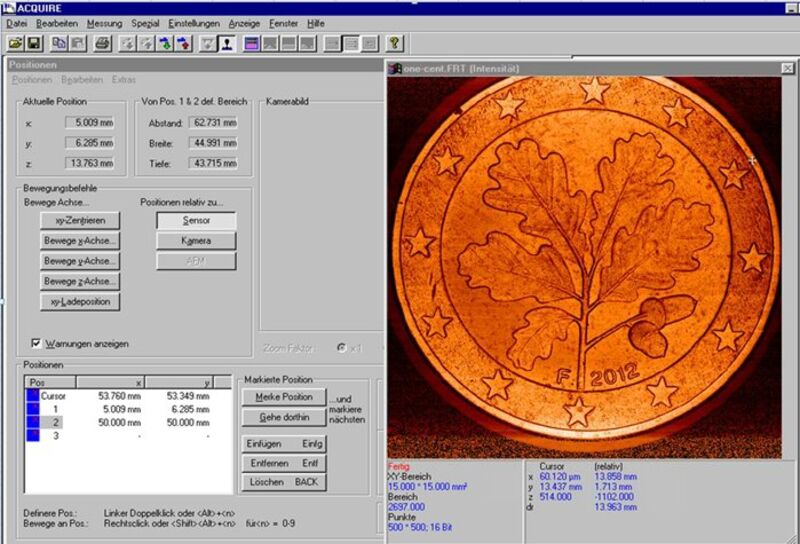Click the x column header in positions table
This screenshot has height=544, width=800.
coord(110,382)
